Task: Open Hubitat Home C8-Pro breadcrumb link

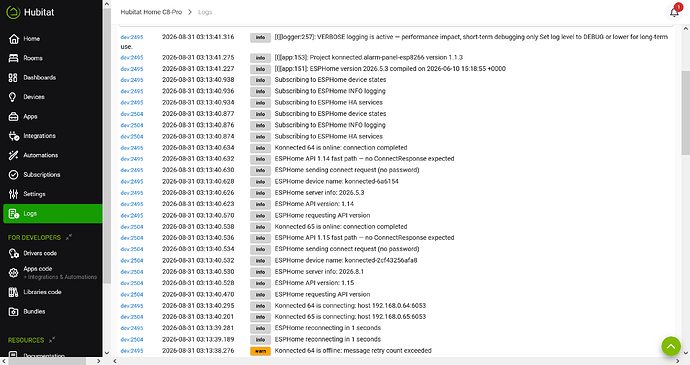Action: 151,12
